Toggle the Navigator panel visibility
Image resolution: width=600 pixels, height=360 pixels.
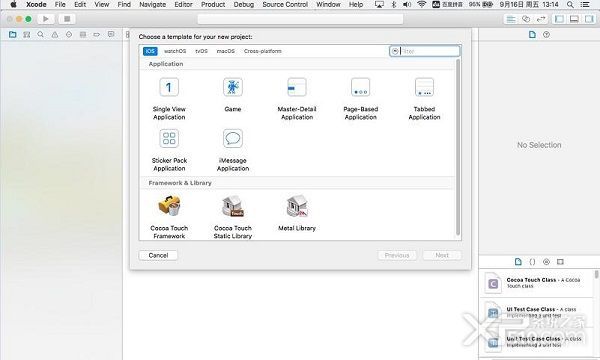click(x=559, y=19)
